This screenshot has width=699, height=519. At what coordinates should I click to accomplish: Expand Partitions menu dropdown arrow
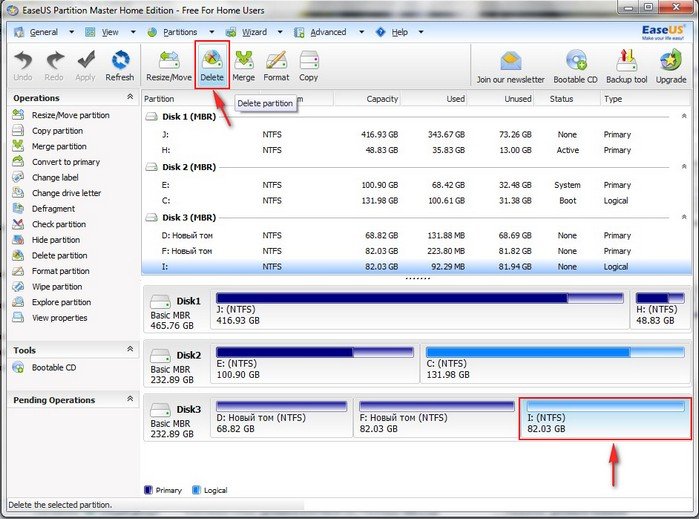point(211,32)
